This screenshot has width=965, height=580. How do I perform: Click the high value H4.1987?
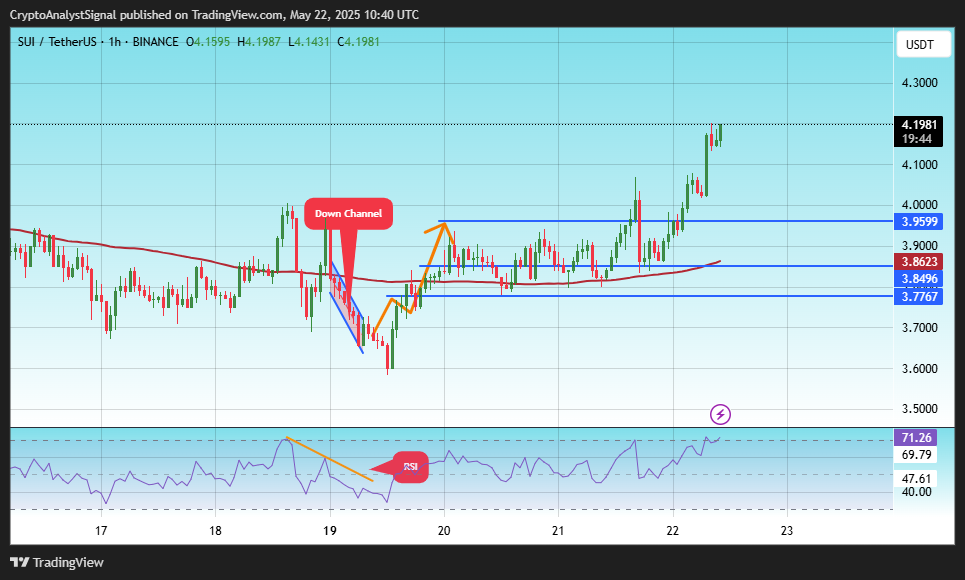click(x=259, y=42)
